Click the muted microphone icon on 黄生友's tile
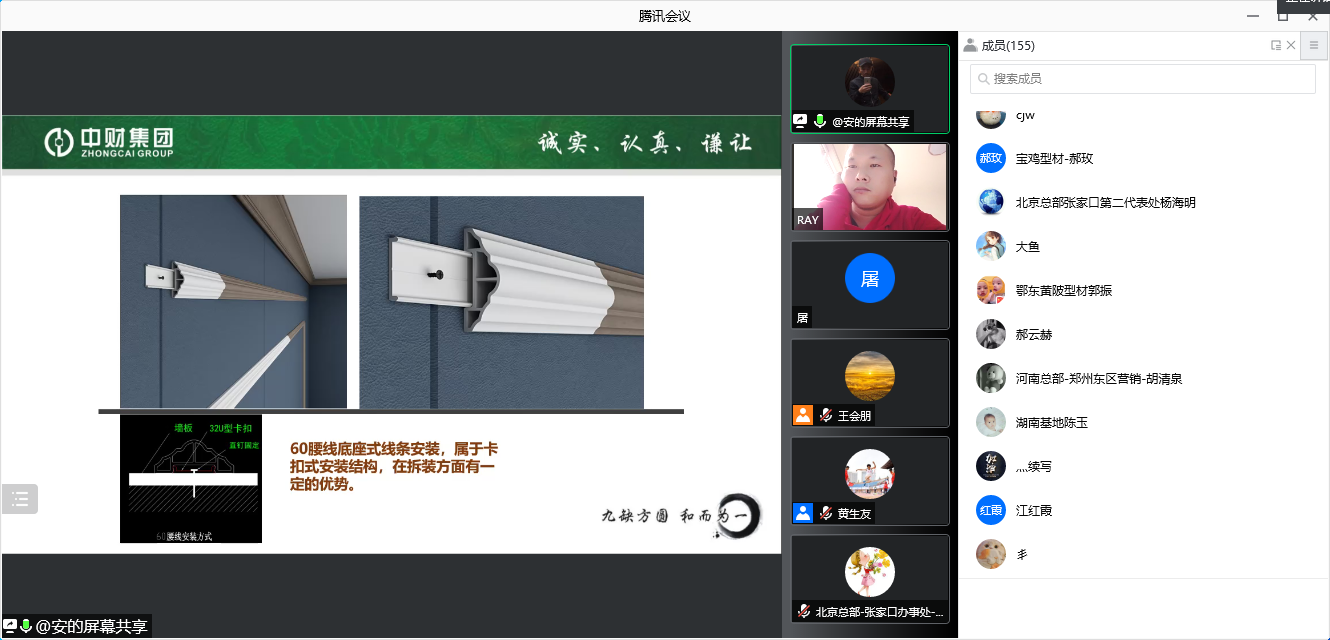 point(826,514)
